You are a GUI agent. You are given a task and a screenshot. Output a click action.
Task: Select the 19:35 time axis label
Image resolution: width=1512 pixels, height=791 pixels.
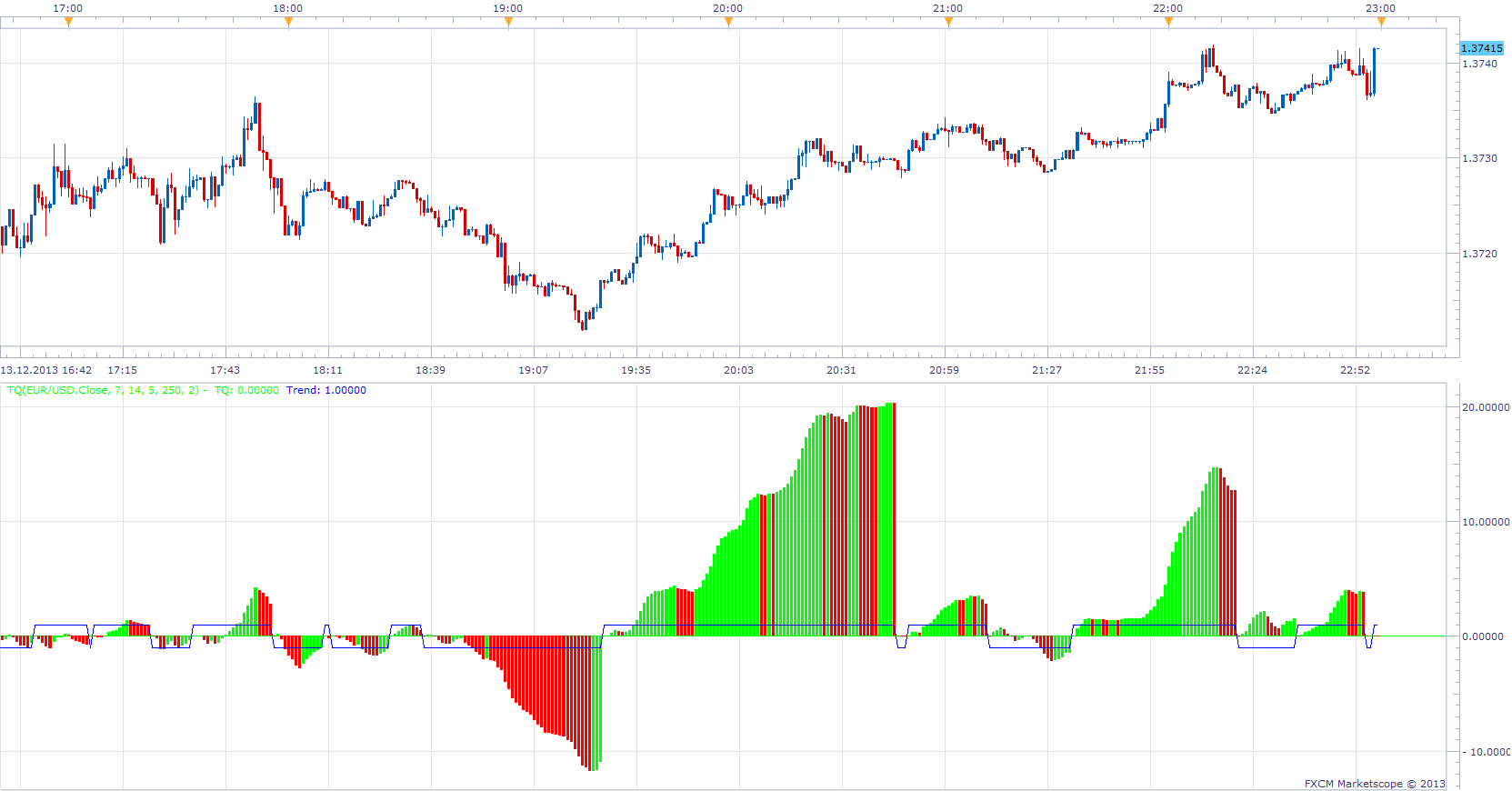[636, 370]
